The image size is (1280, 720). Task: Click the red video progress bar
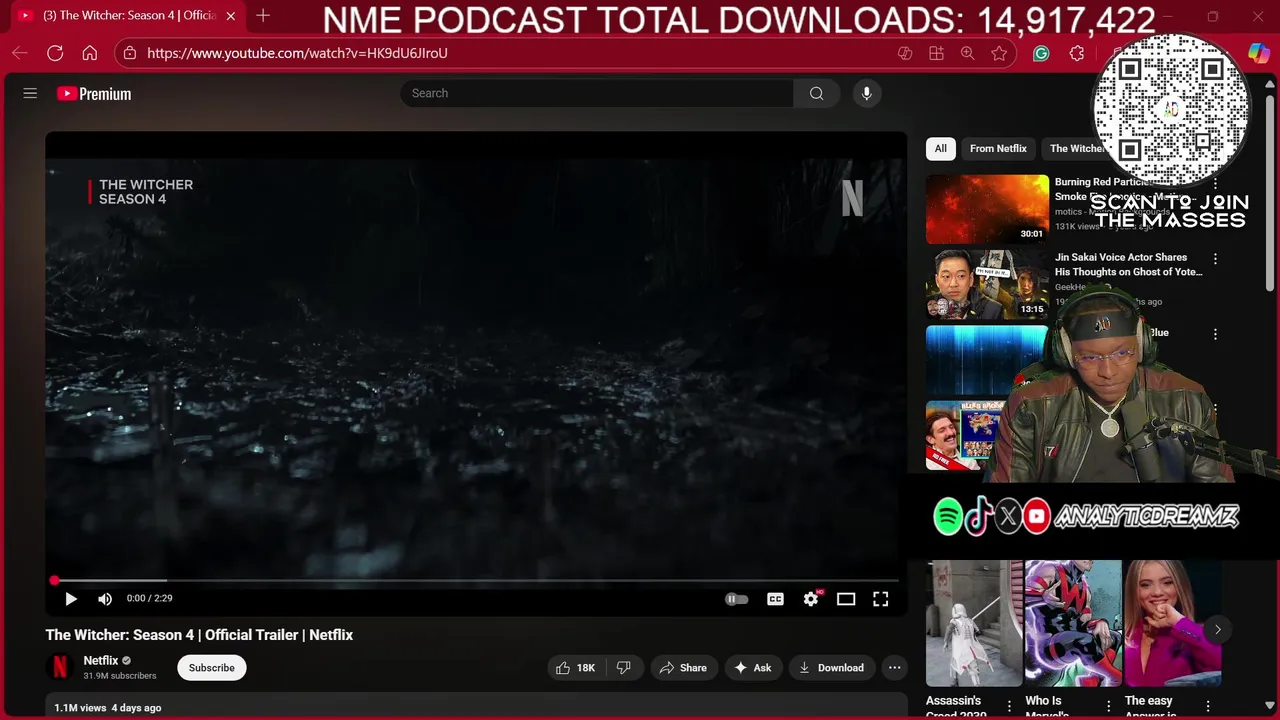[x=476, y=580]
